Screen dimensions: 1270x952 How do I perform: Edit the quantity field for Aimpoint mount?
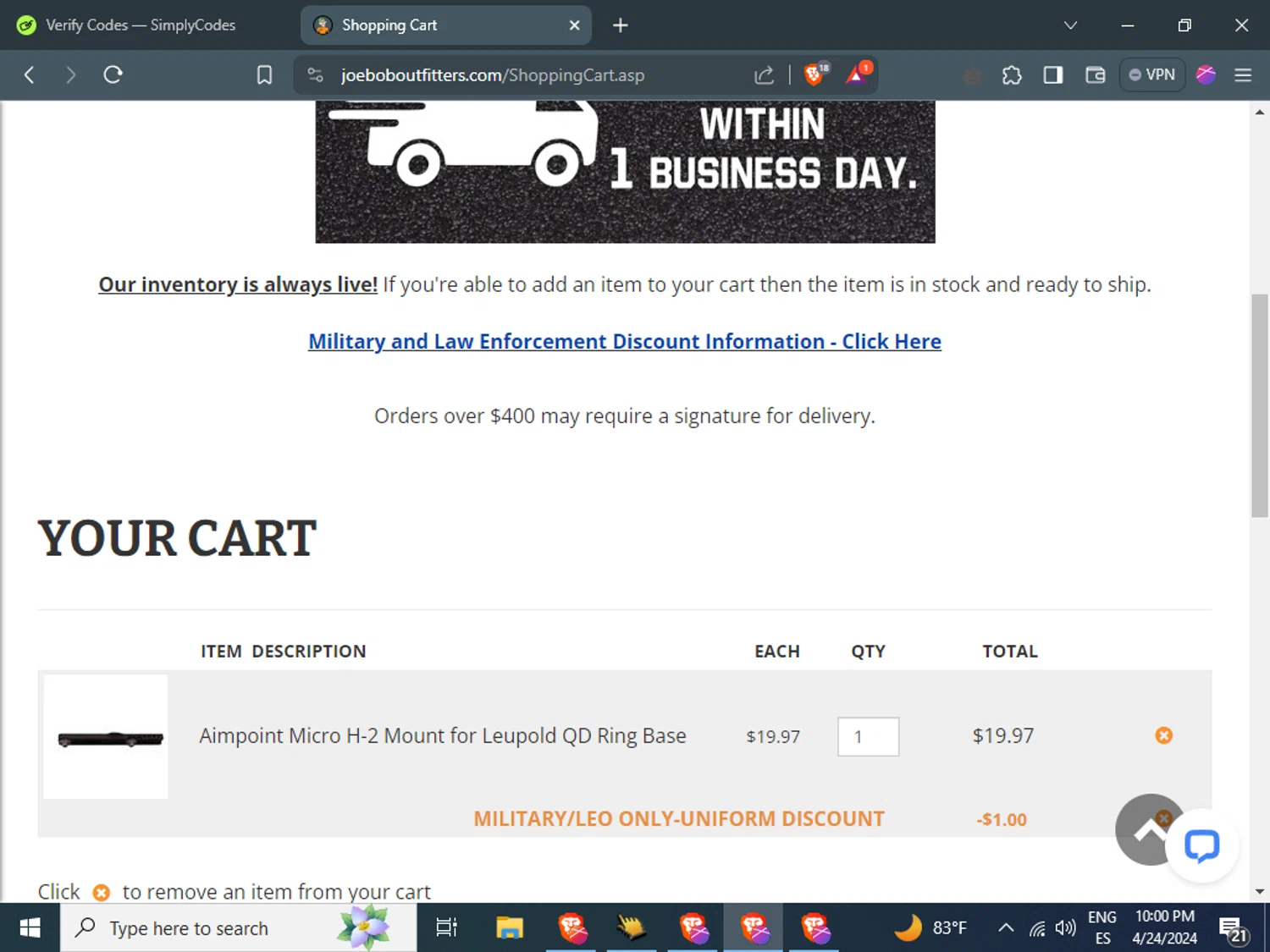pos(869,737)
